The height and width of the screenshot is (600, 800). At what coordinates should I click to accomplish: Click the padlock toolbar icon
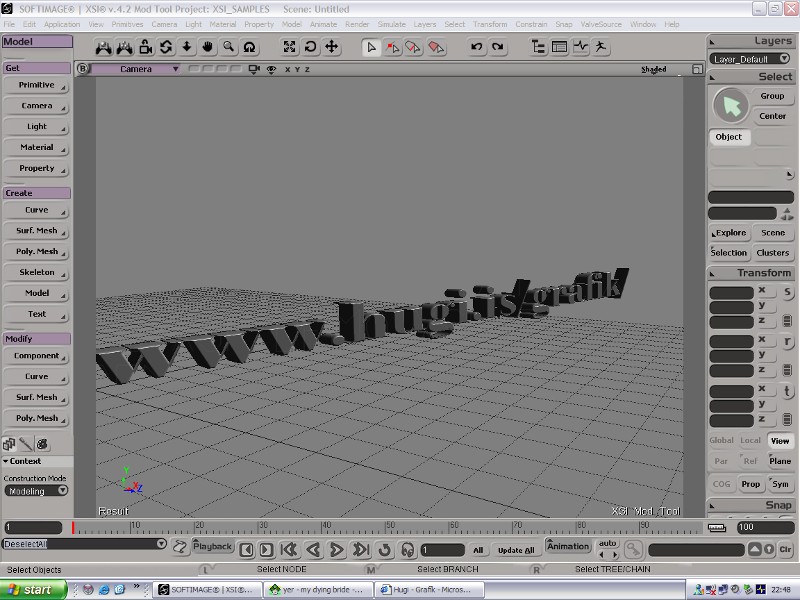[145, 47]
